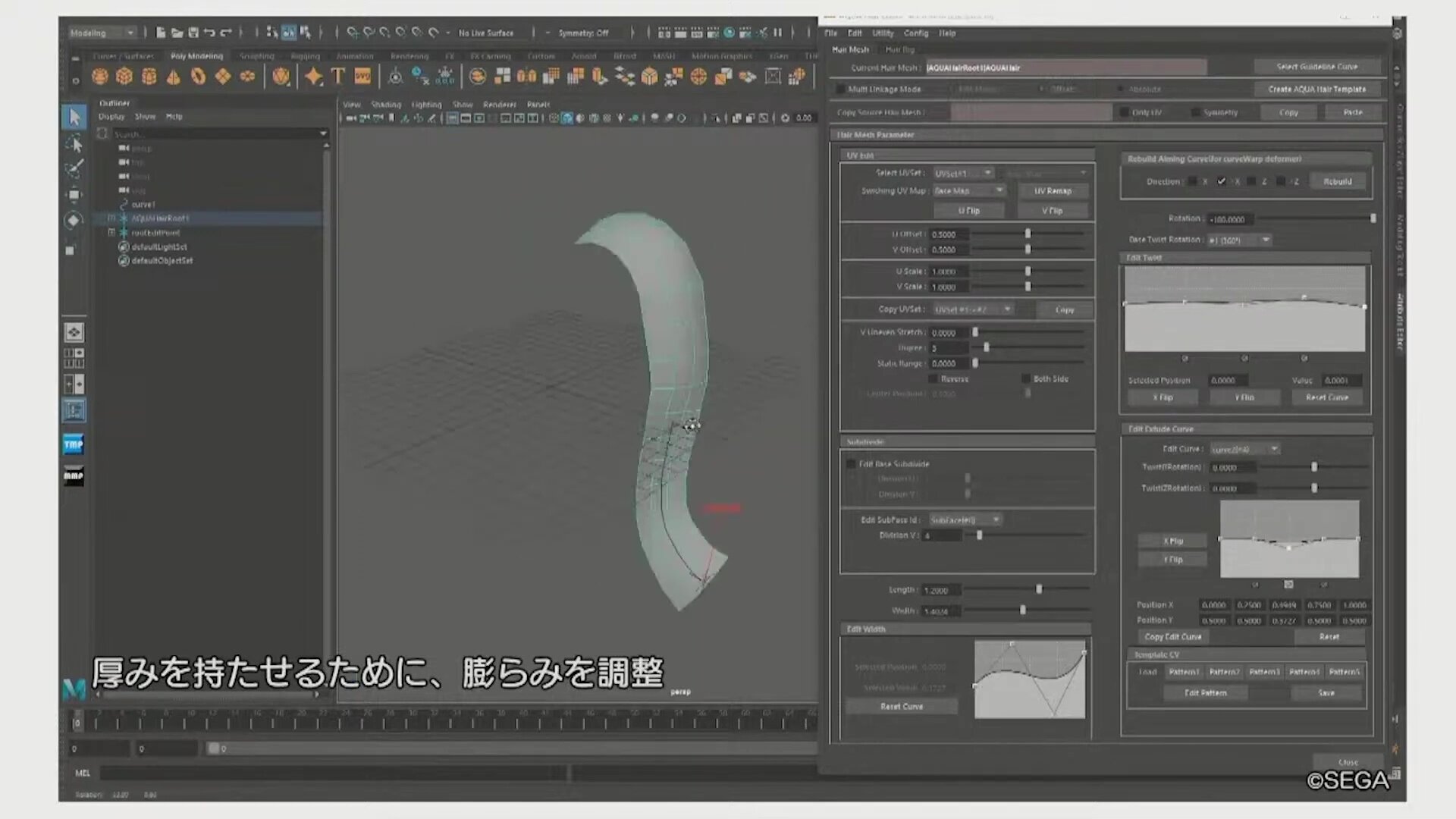Switch to the Sculpting shelf tab
The width and height of the screenshot is (1456, 819).
tap(256, 56)
